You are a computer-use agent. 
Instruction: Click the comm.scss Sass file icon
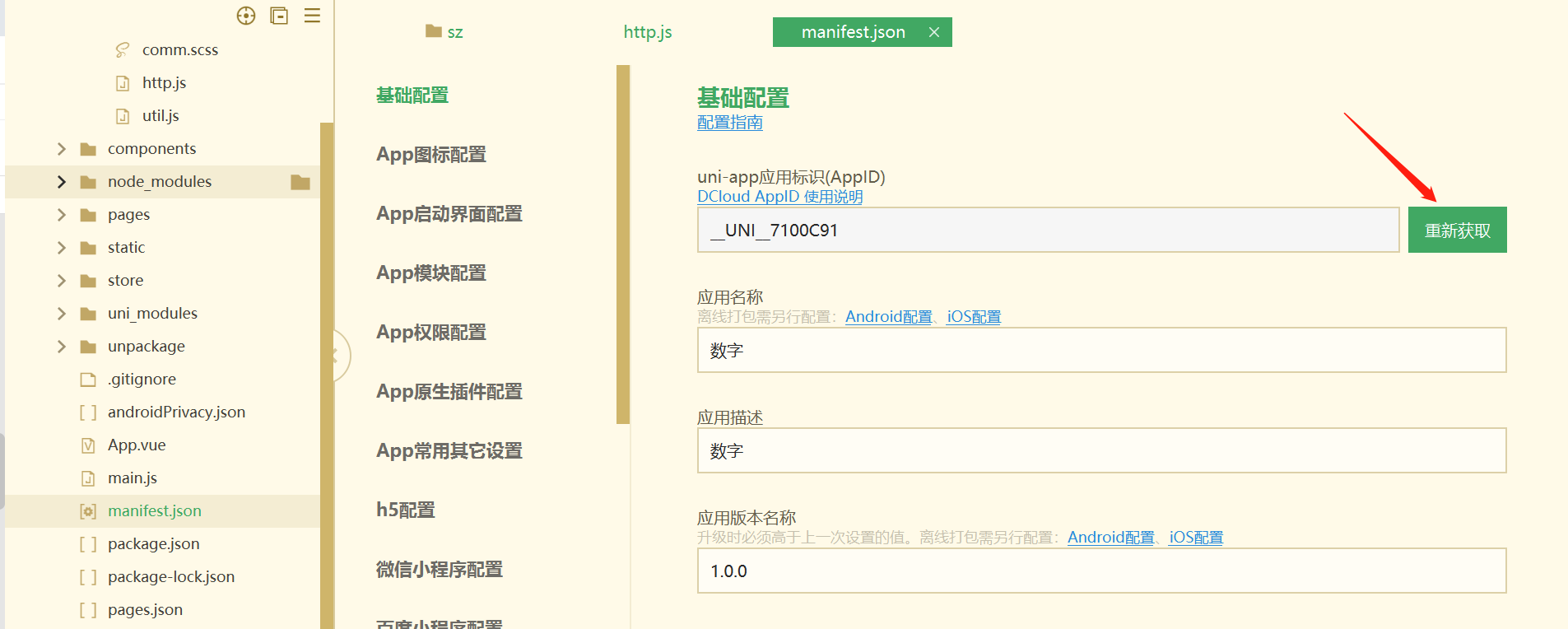(123, 50)
